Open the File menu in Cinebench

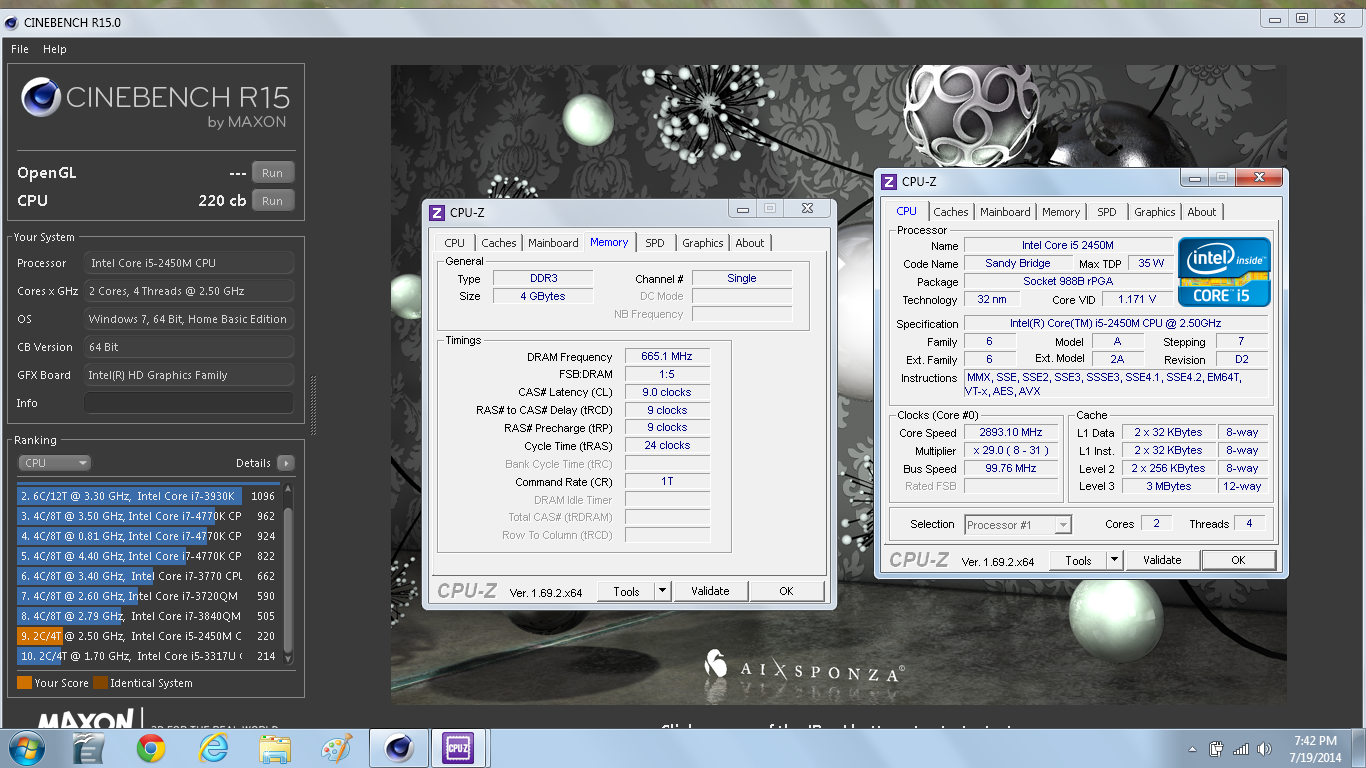[x=20, y=49]
